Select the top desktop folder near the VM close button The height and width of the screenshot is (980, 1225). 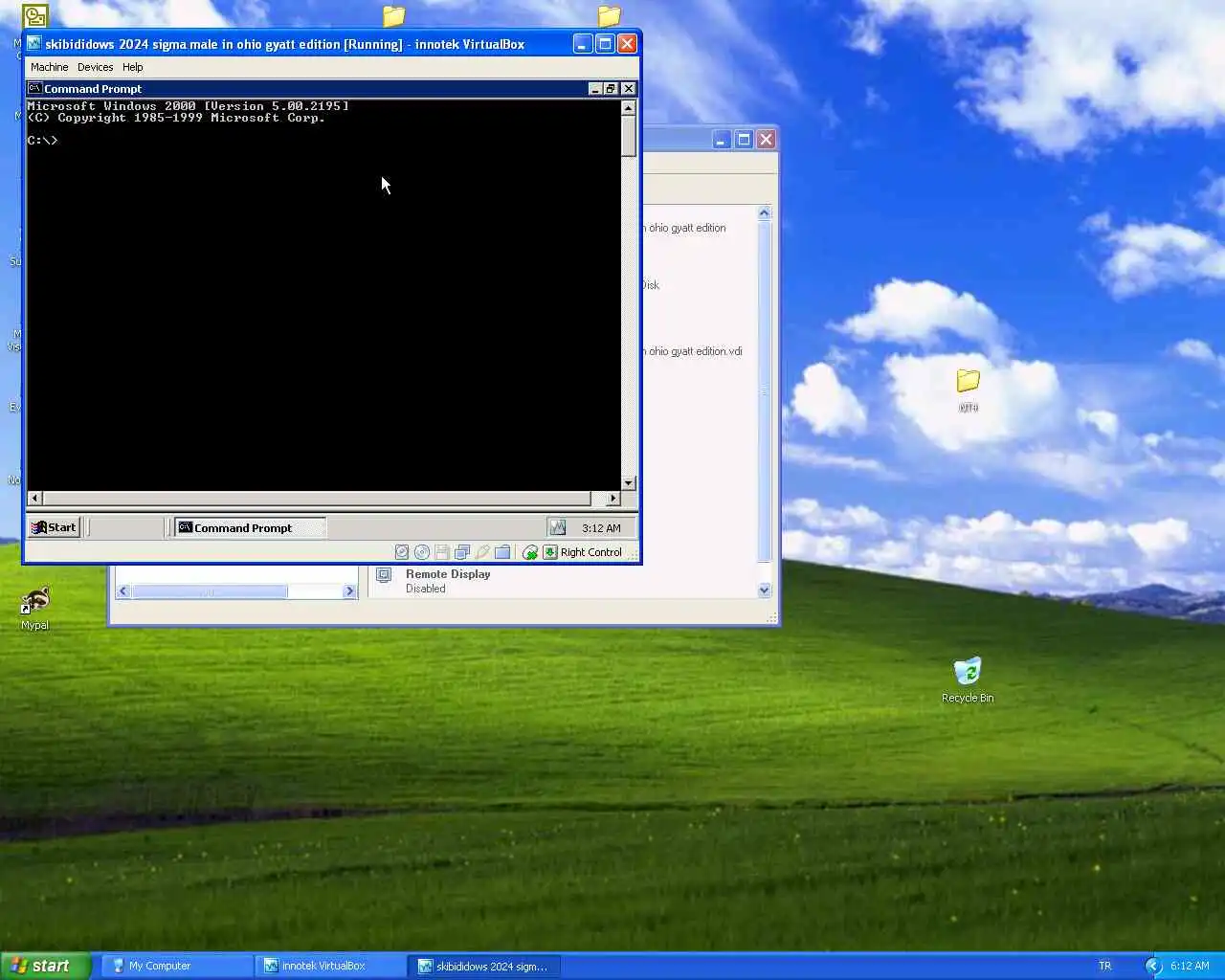point(609,16)
